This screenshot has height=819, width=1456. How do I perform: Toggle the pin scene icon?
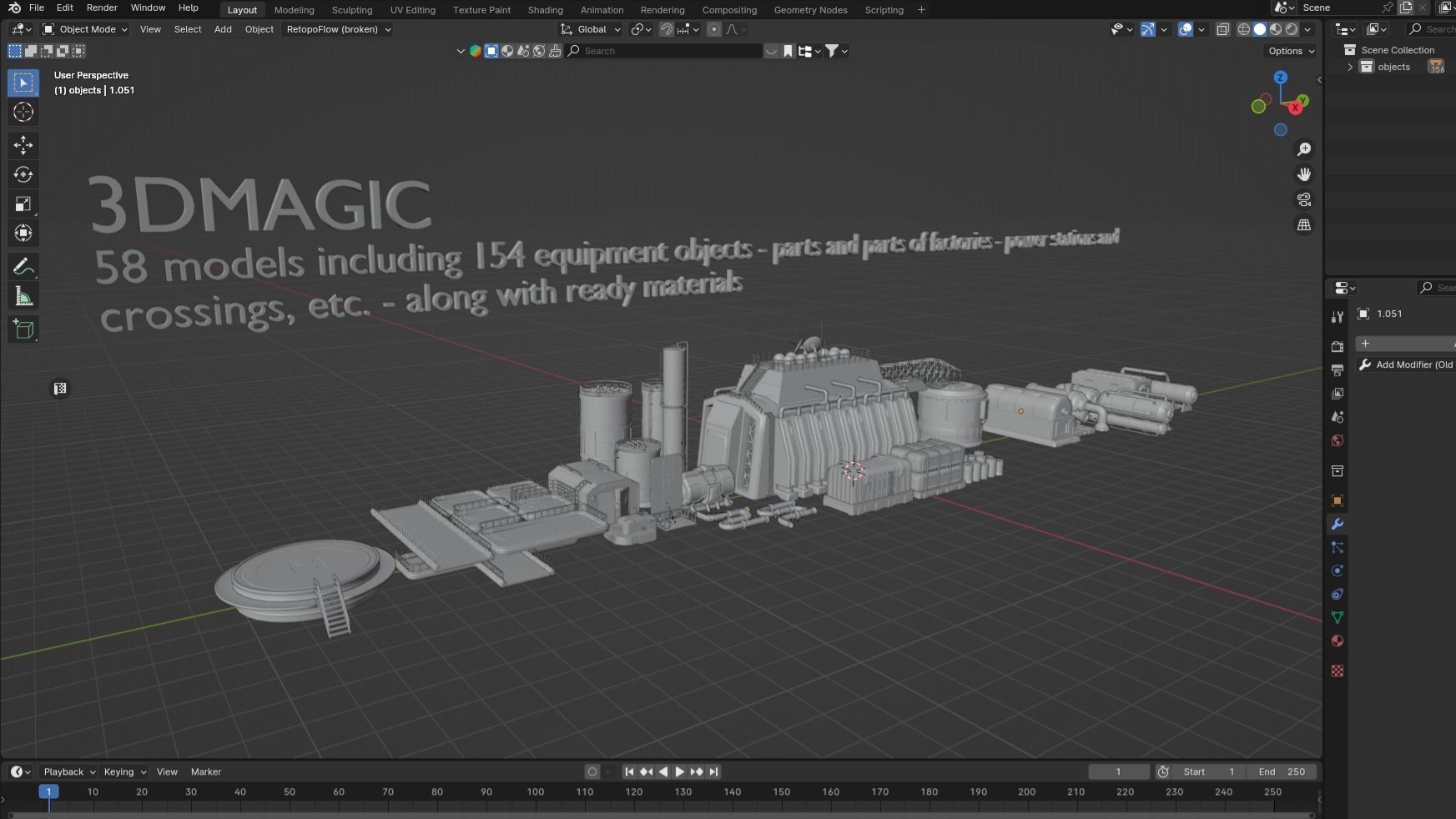(x=1387, y=8)
